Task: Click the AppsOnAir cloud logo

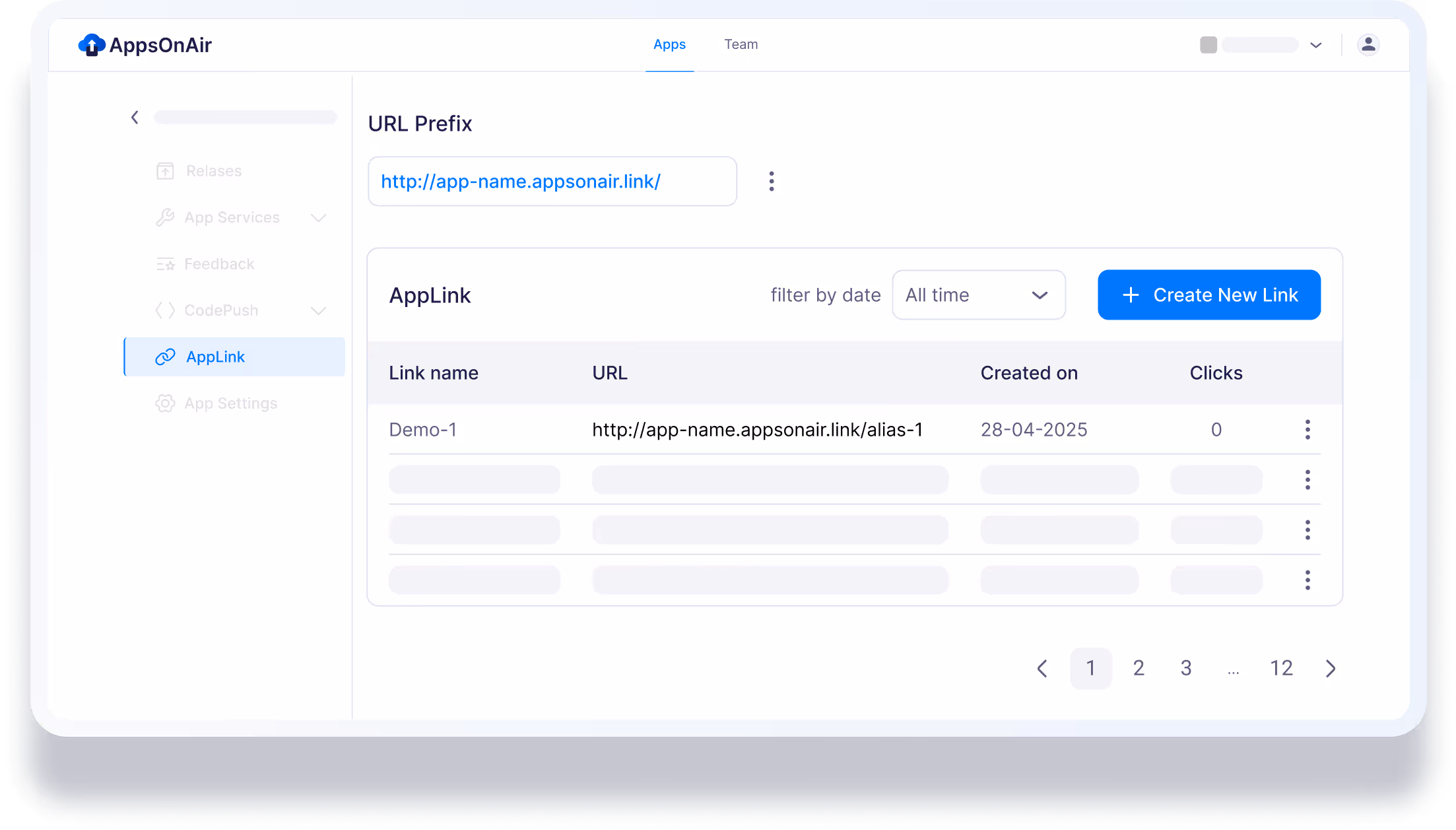Action: [92, 45]
